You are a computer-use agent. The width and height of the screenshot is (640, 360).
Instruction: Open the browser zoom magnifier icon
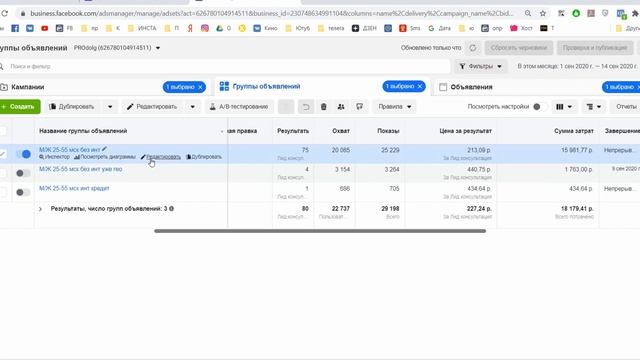click(x=528, y=13)
